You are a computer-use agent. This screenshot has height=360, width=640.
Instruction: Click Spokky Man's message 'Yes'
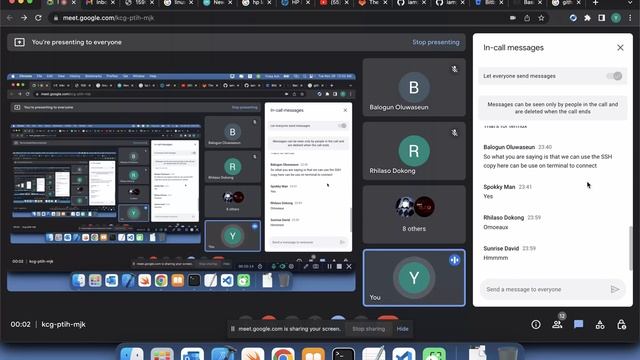(x=488, y=196)
